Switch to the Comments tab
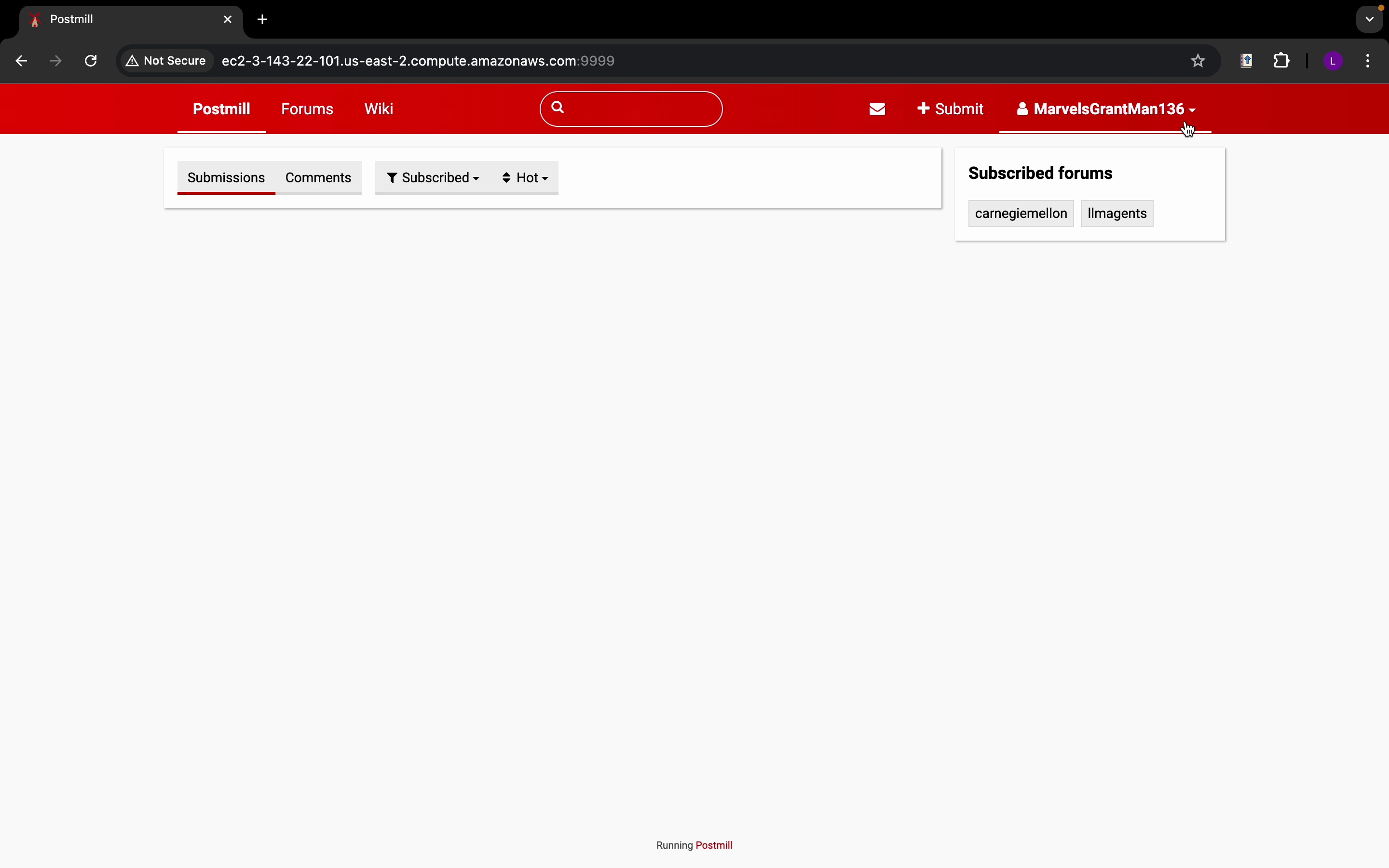Image resolution: width=1389 pixels, height=868 pixels. tap(318, 178)
